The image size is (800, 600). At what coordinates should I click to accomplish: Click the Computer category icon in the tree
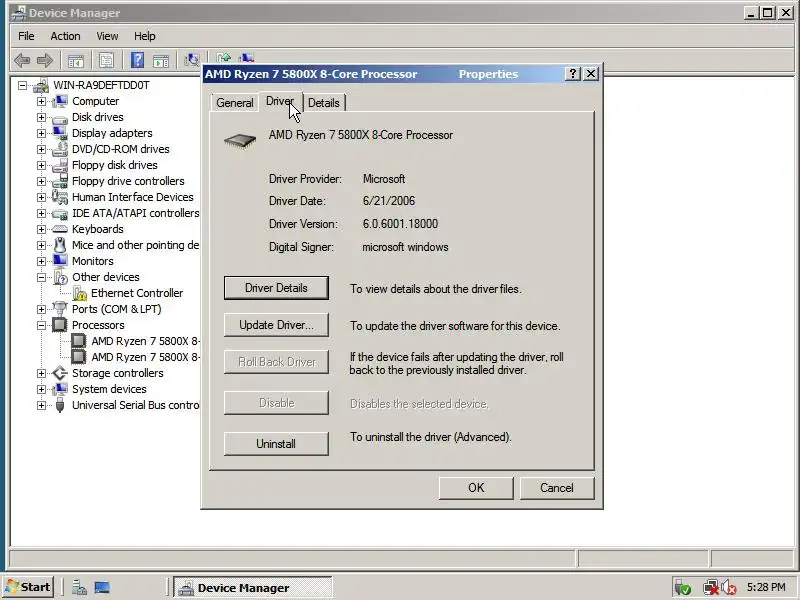[x=60, y=101]
